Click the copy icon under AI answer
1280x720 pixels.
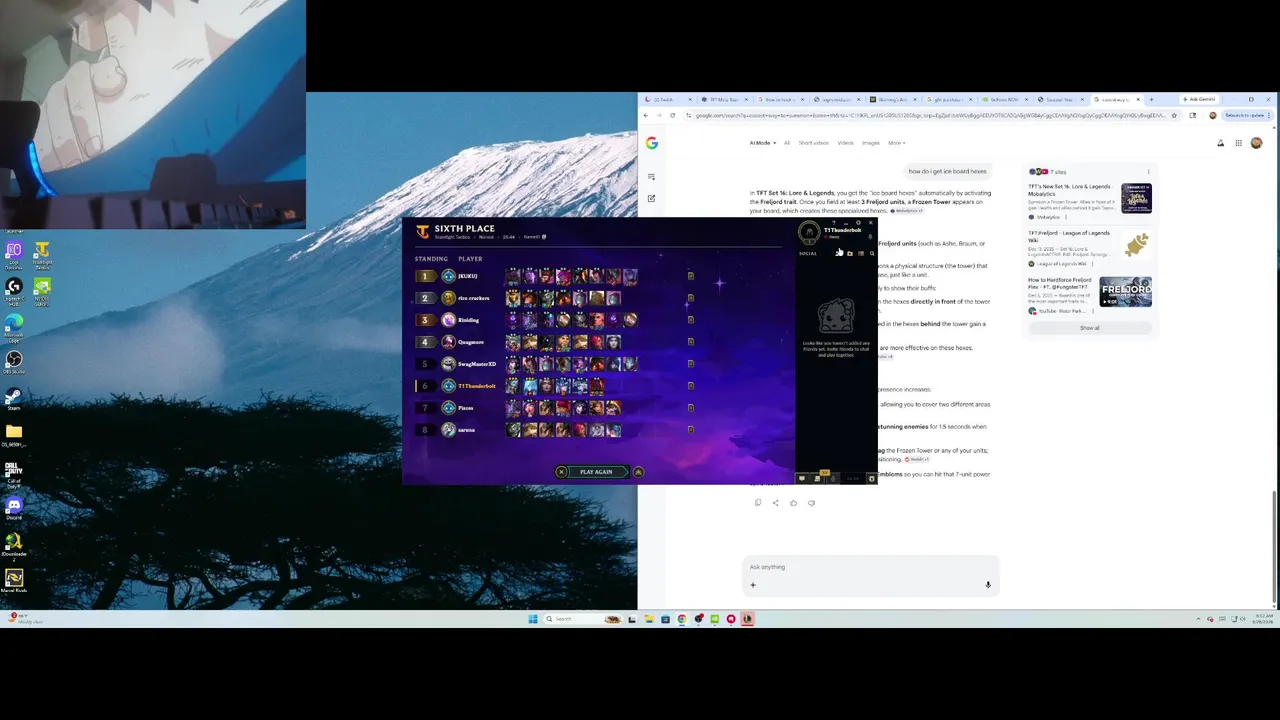pos(758,503)
